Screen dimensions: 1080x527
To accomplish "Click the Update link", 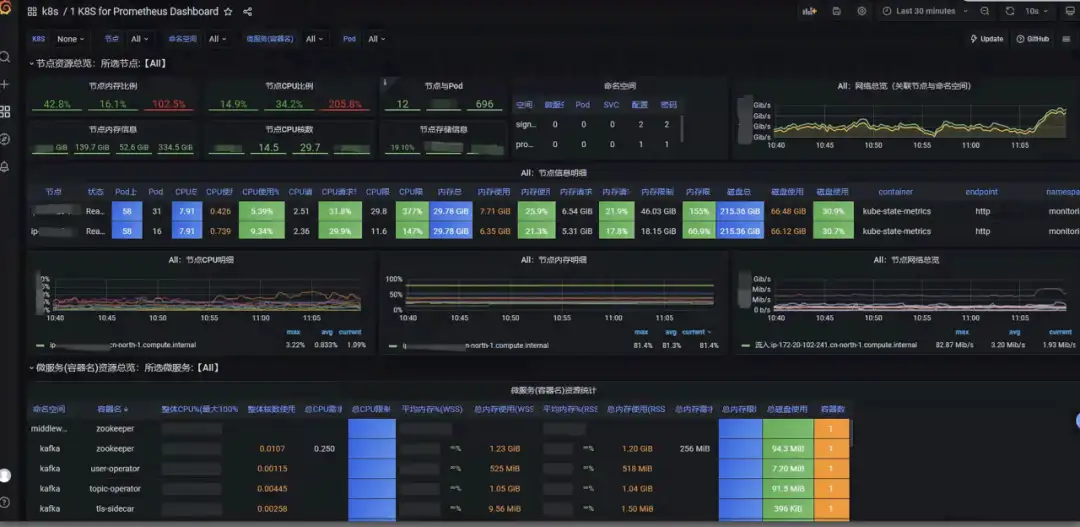I will [986, 39].
